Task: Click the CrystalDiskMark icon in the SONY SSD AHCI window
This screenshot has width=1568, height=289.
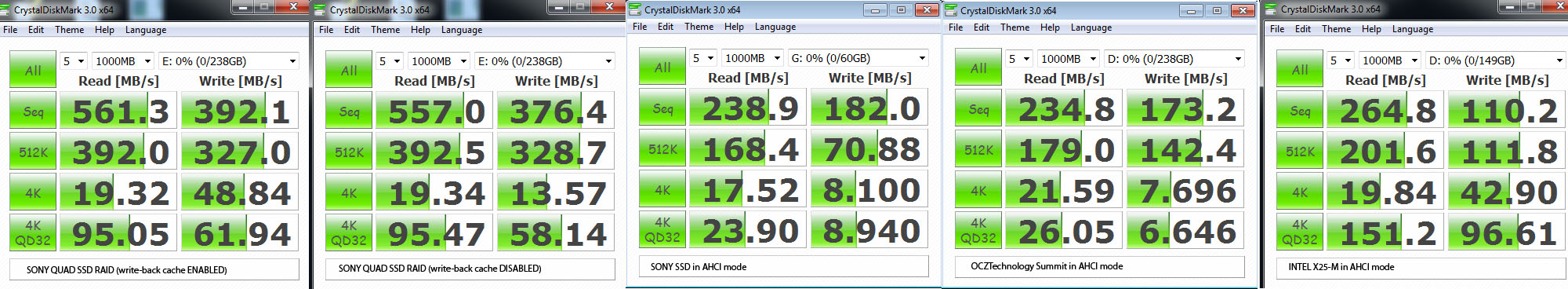Action: pyautogui.click(x=636, y=9)
